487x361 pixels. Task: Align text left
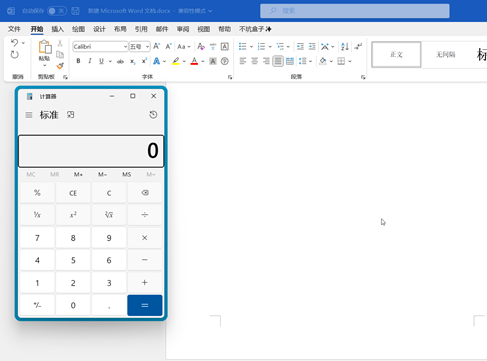243,61
